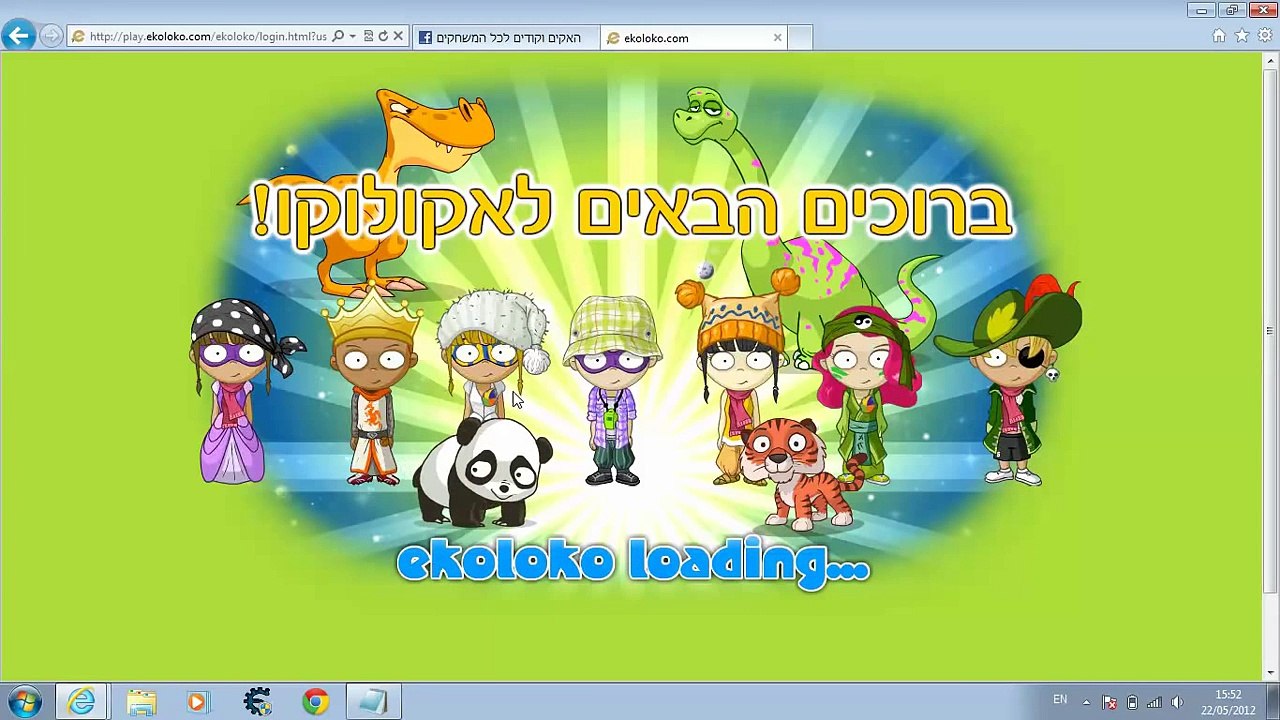
Task: Open the network signal tray icon
Action: point(1154,702)
